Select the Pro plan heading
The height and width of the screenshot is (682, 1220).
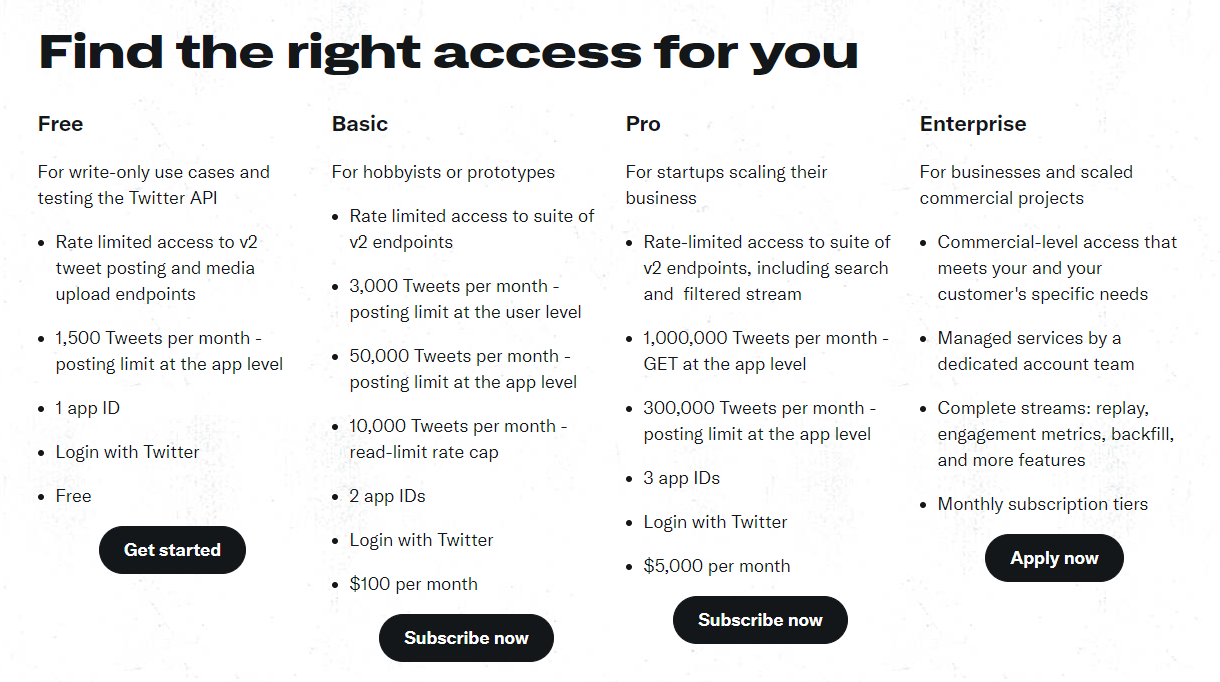point(643,124)
